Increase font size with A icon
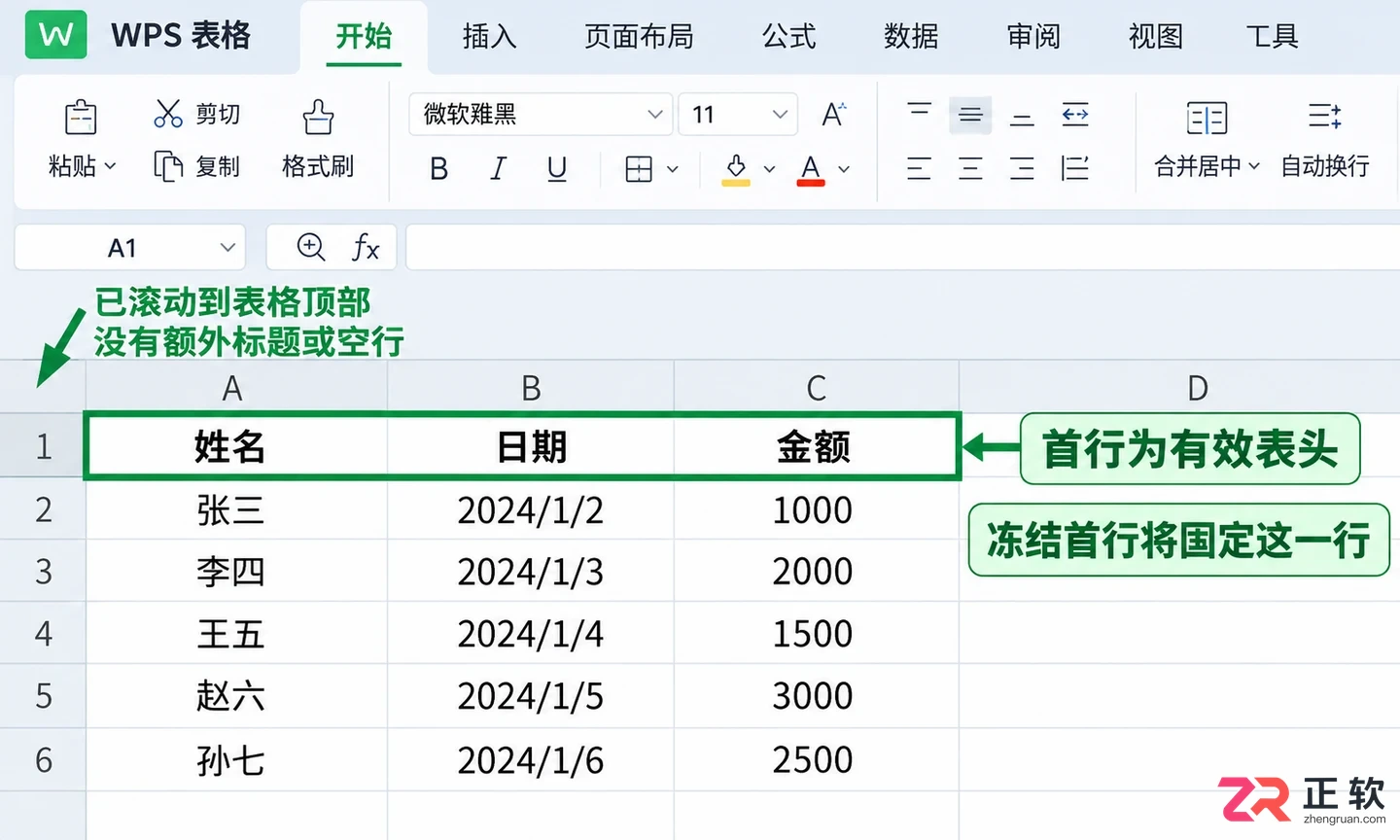 coord(833,115)
